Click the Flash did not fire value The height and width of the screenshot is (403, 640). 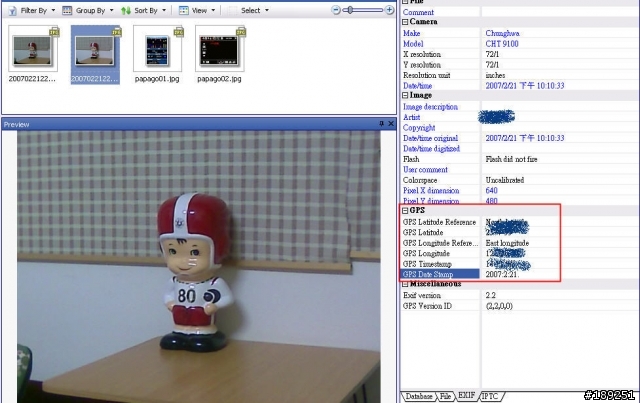tap(511, 159)
